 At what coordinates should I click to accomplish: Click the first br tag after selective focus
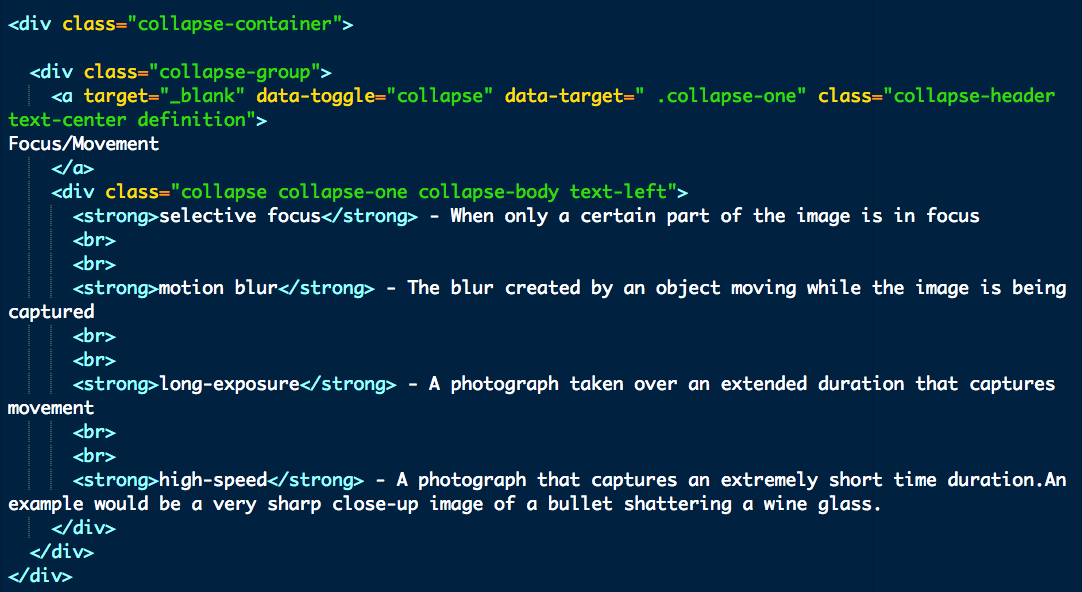95,240
